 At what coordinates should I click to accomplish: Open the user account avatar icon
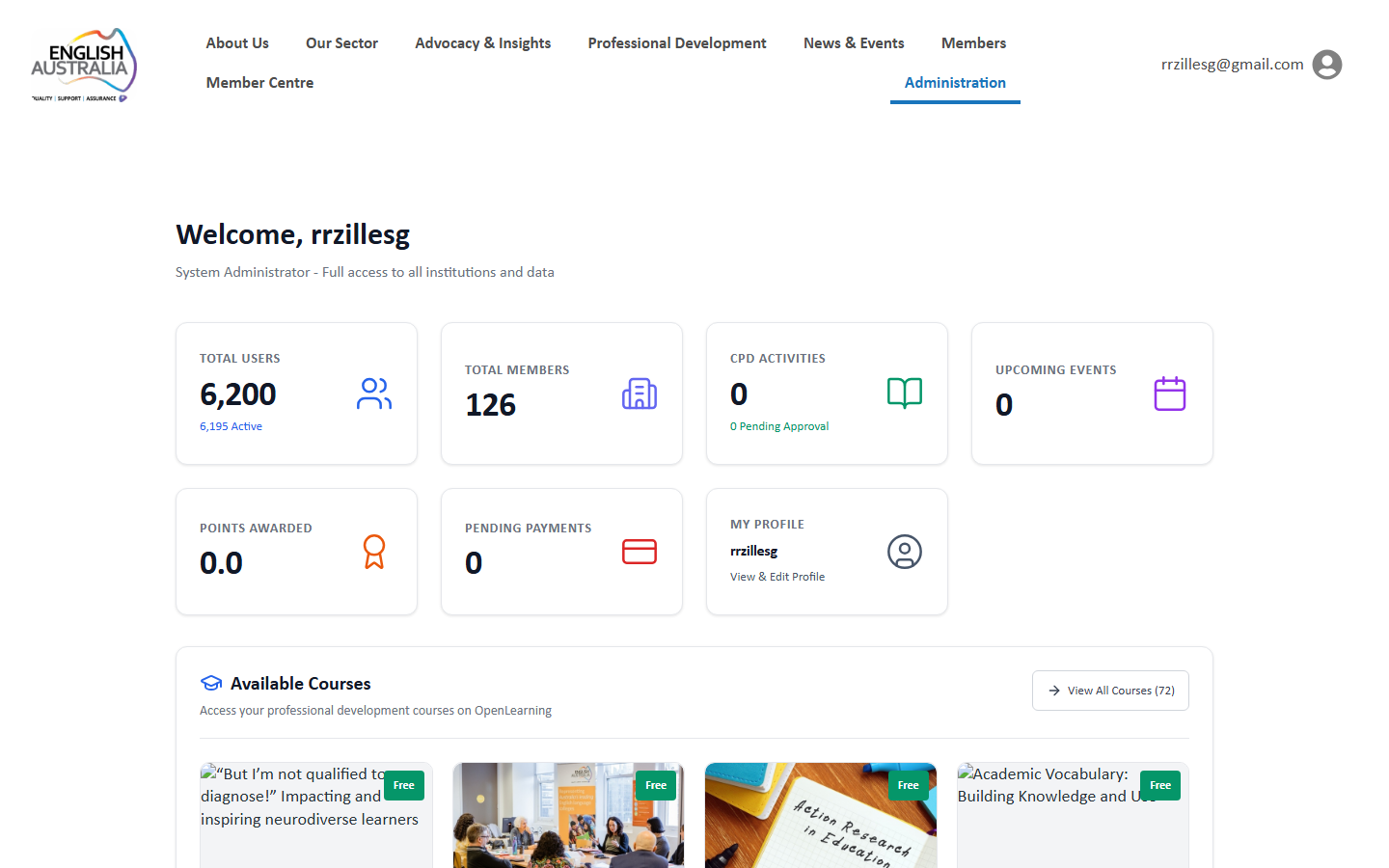coord(1327,65)
